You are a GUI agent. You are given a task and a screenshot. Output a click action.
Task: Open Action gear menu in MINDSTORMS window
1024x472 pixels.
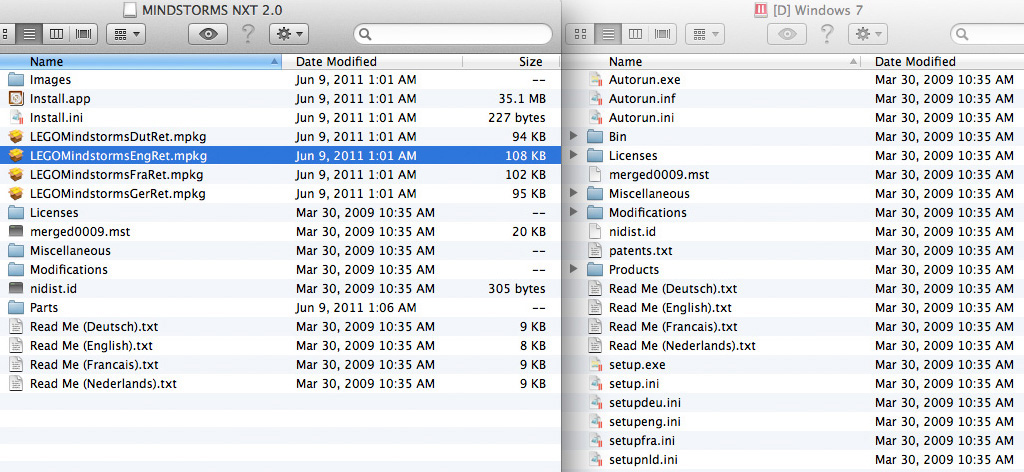[288, 34]
